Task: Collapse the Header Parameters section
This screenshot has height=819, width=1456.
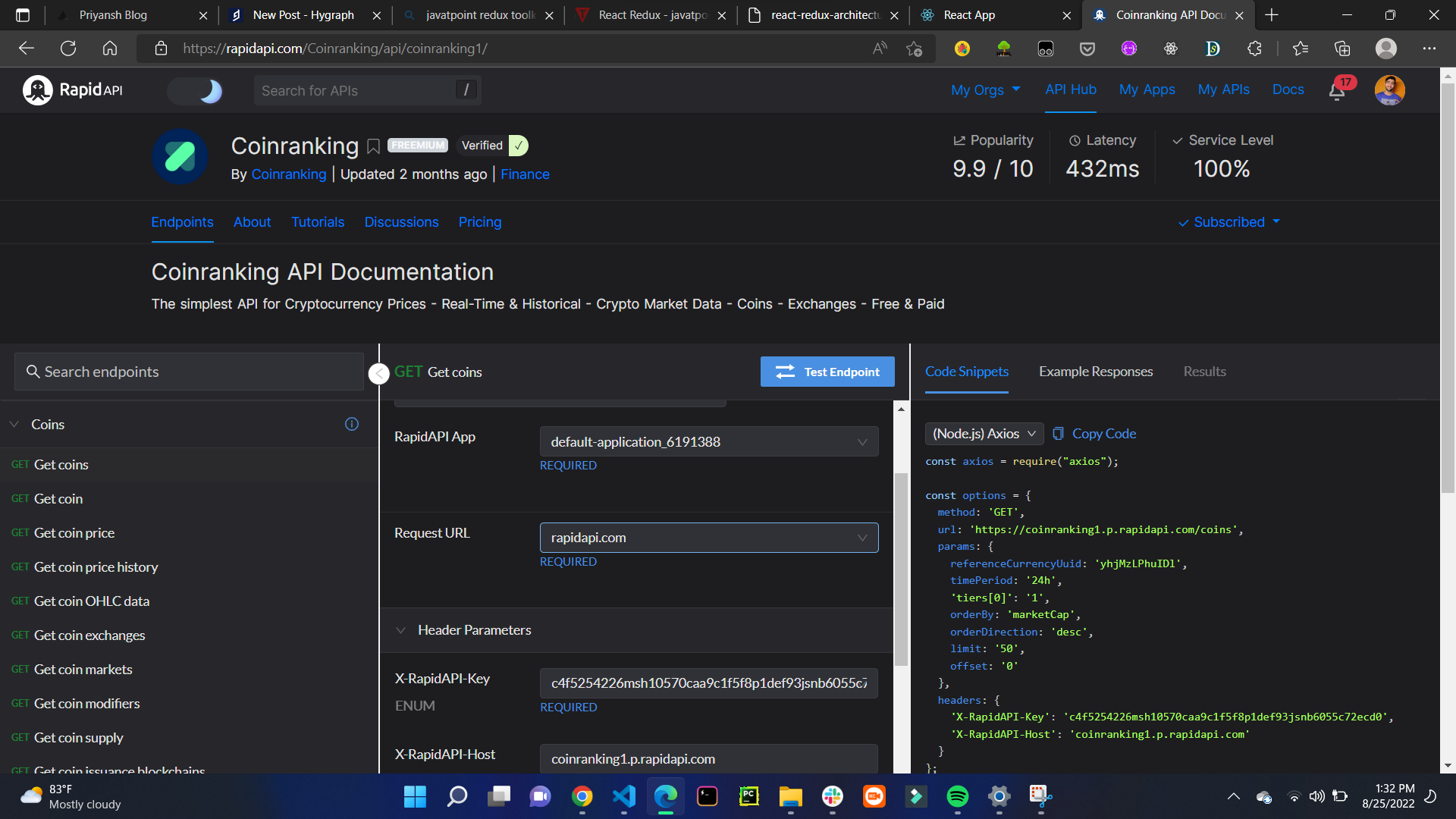Action: 401,630
